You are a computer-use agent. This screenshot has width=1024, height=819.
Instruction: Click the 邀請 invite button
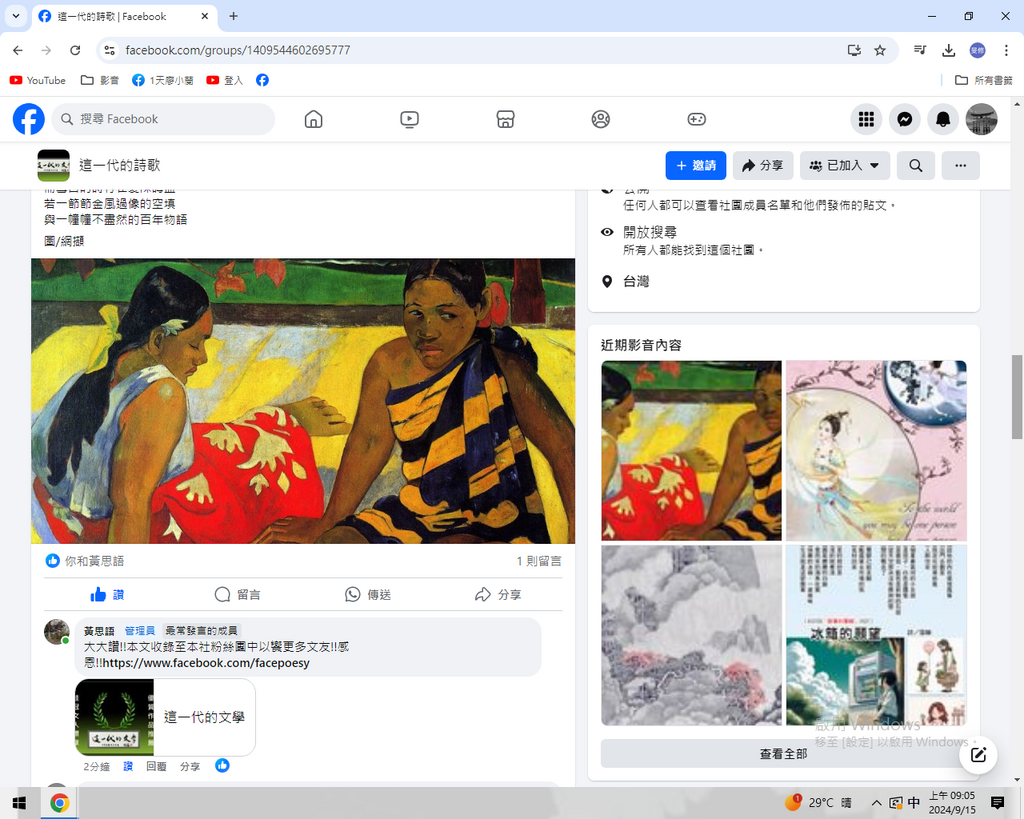point(695,166)
